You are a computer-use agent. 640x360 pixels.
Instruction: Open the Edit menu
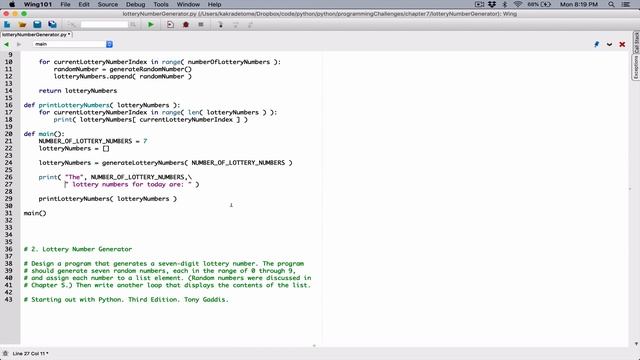(x=84, y=4)
